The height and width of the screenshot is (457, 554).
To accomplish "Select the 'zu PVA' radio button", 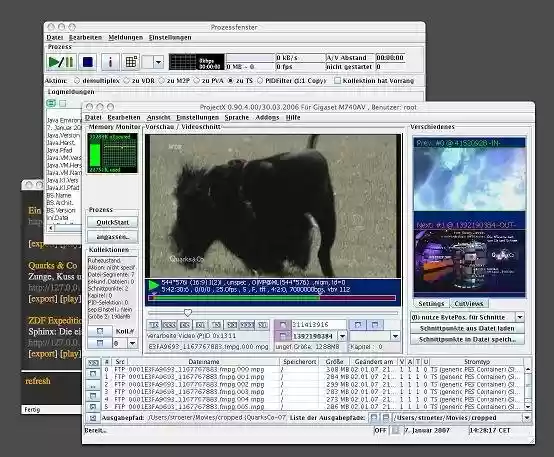I will click(x=196, y=81).
